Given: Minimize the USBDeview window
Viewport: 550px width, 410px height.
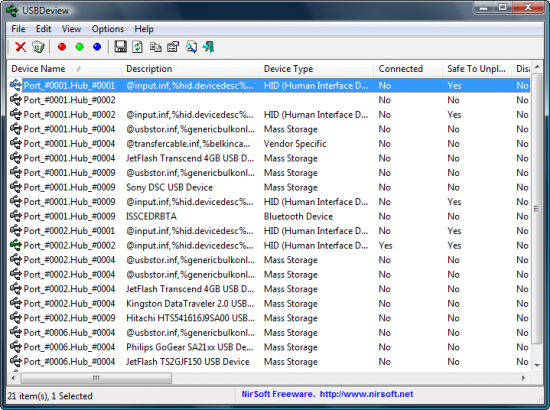Looking at the screenshot, I should pos(483,8).
